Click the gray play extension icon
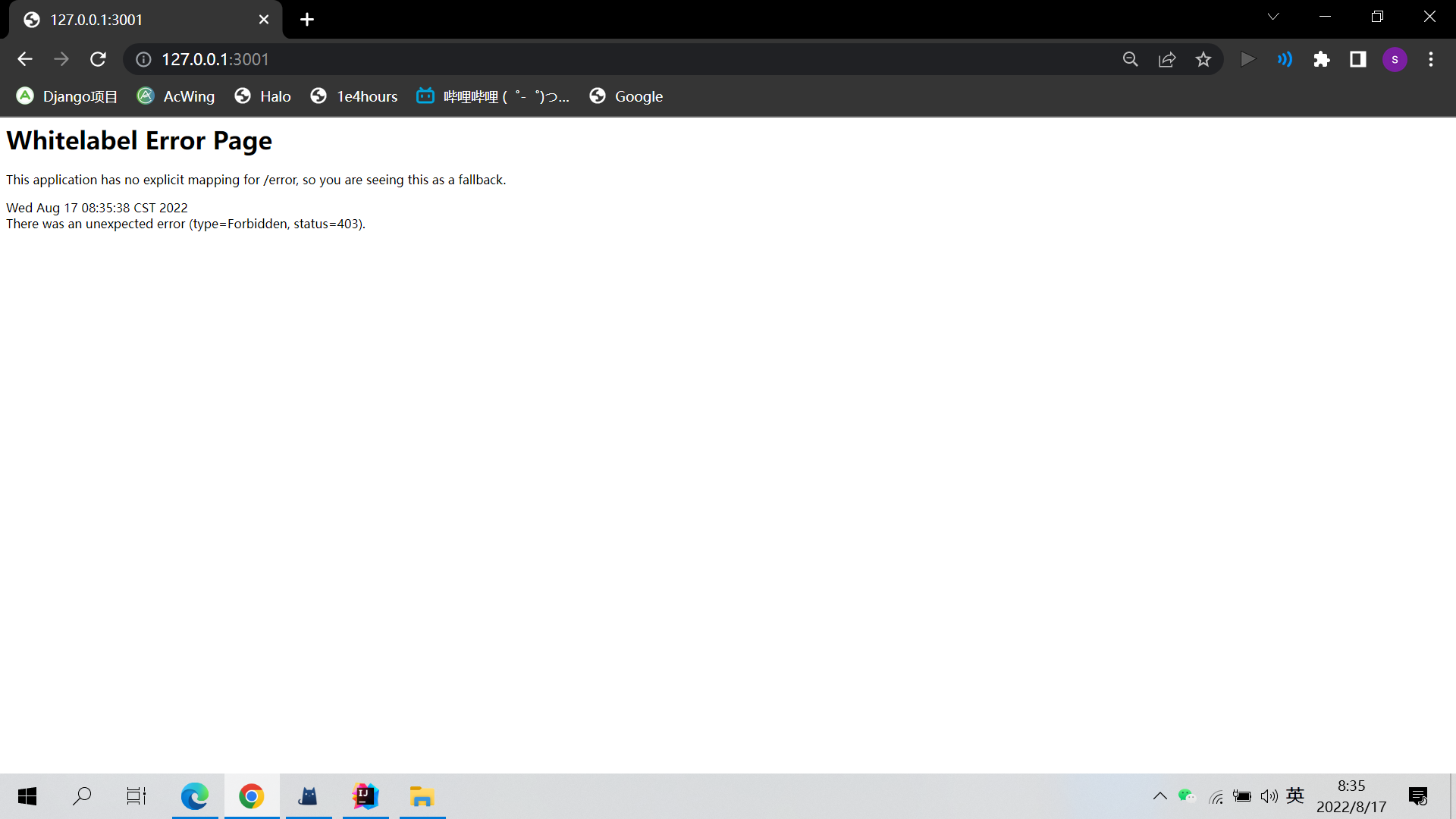 tap(1247, 59)
